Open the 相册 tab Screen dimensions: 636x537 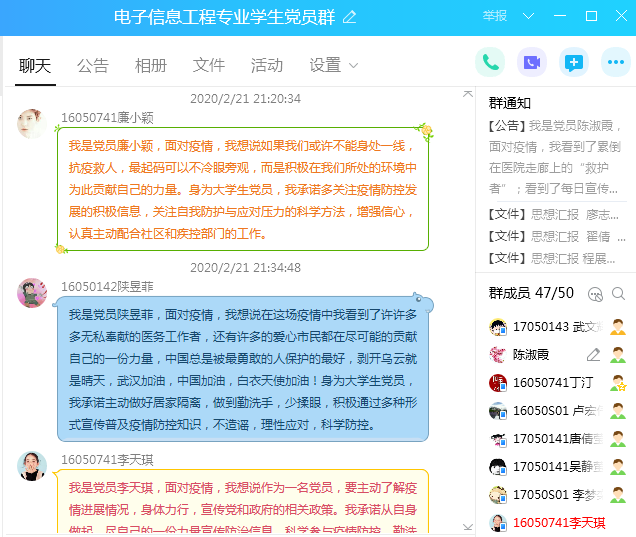(151, 65)
